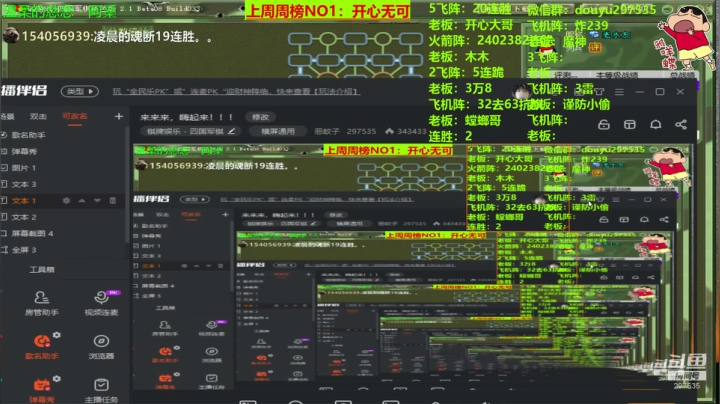The height and width of the screenshot is (404, 720).
Task: Open settings gear for 文本 1 source
Action: click(66, 201)
